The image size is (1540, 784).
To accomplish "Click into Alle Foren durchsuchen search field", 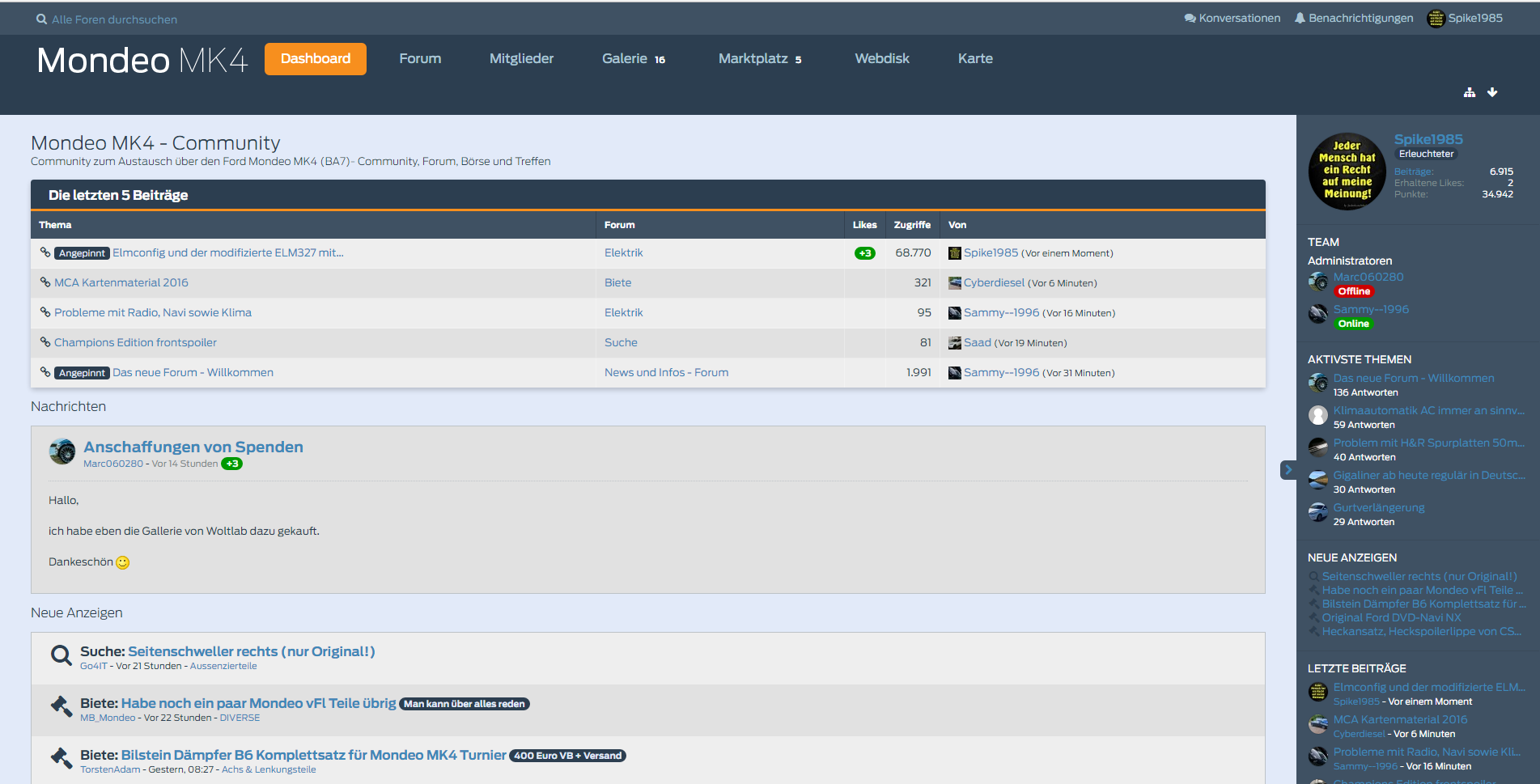I will (x=114, y=19).
